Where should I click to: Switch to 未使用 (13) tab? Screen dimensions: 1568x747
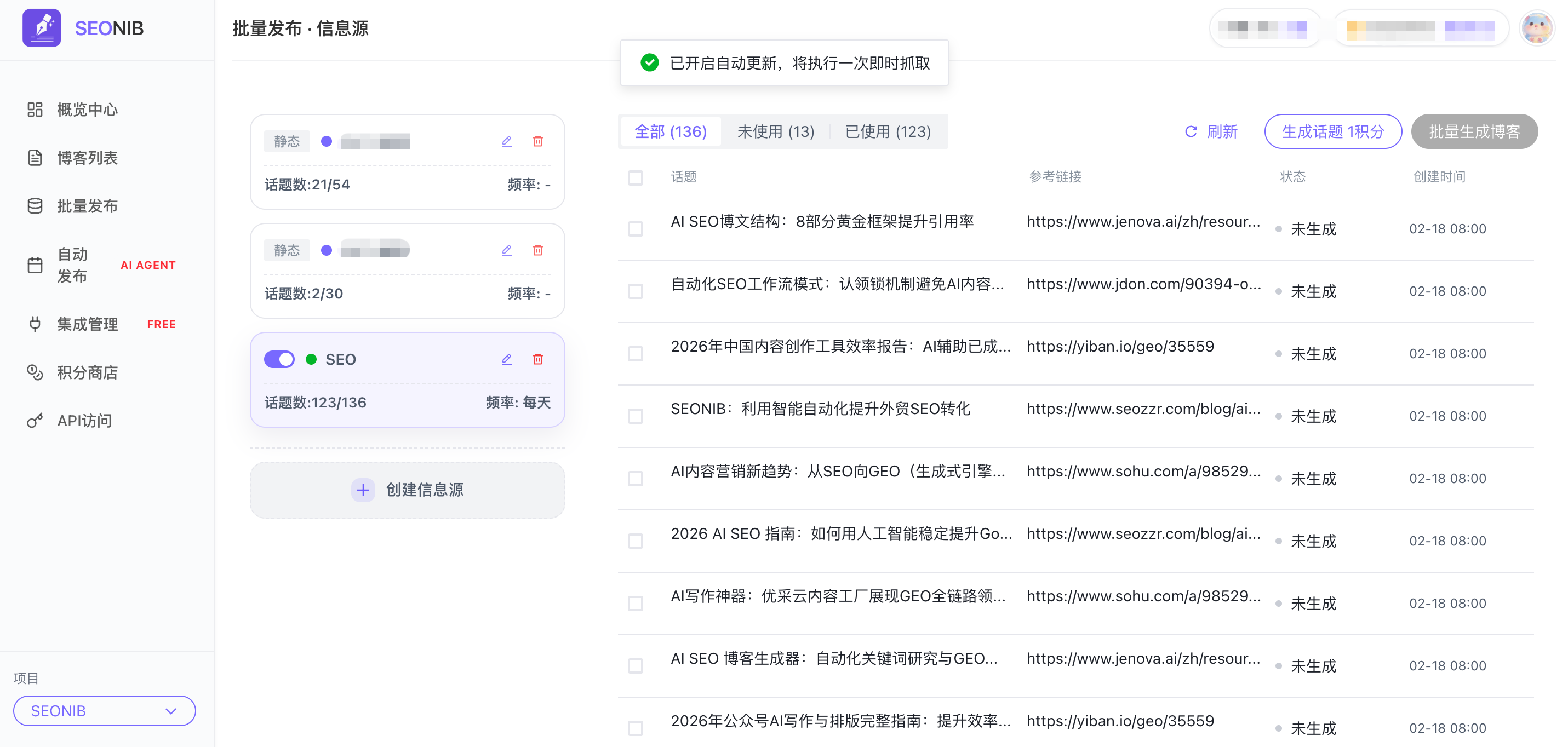[x=775, y=131]
